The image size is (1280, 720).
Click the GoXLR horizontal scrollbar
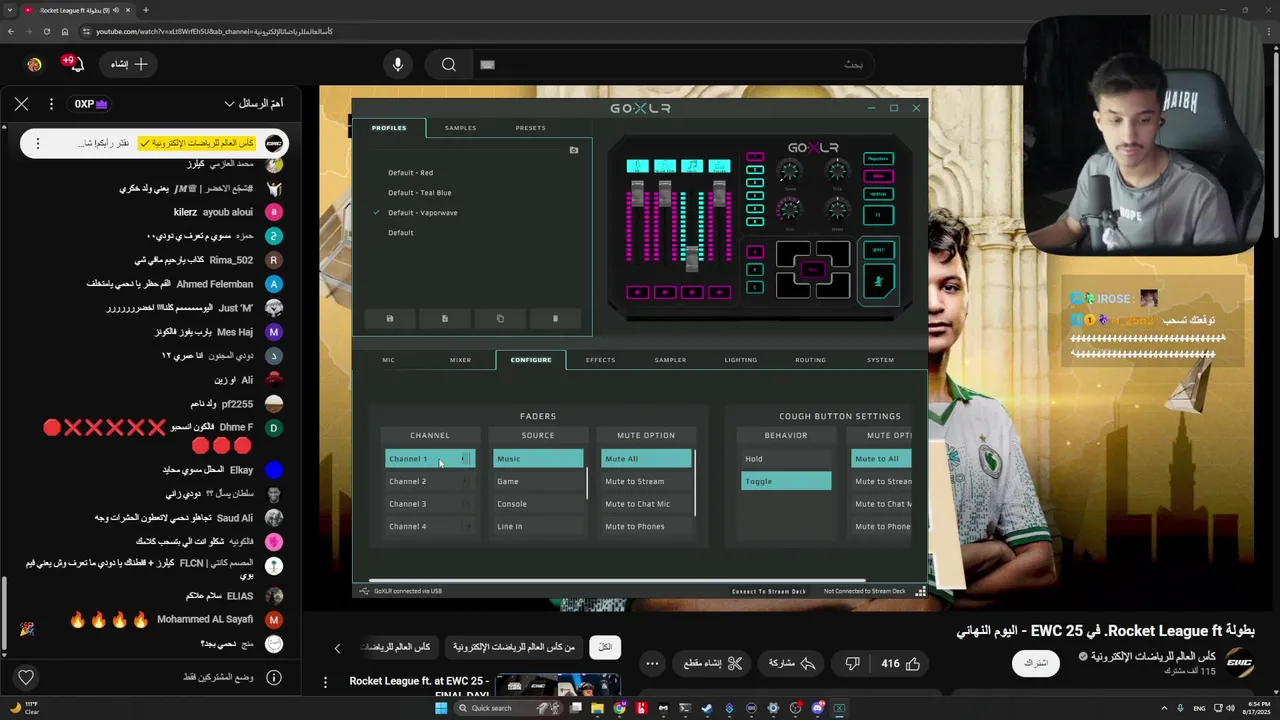pyautogui.click(x=617, y=580)
